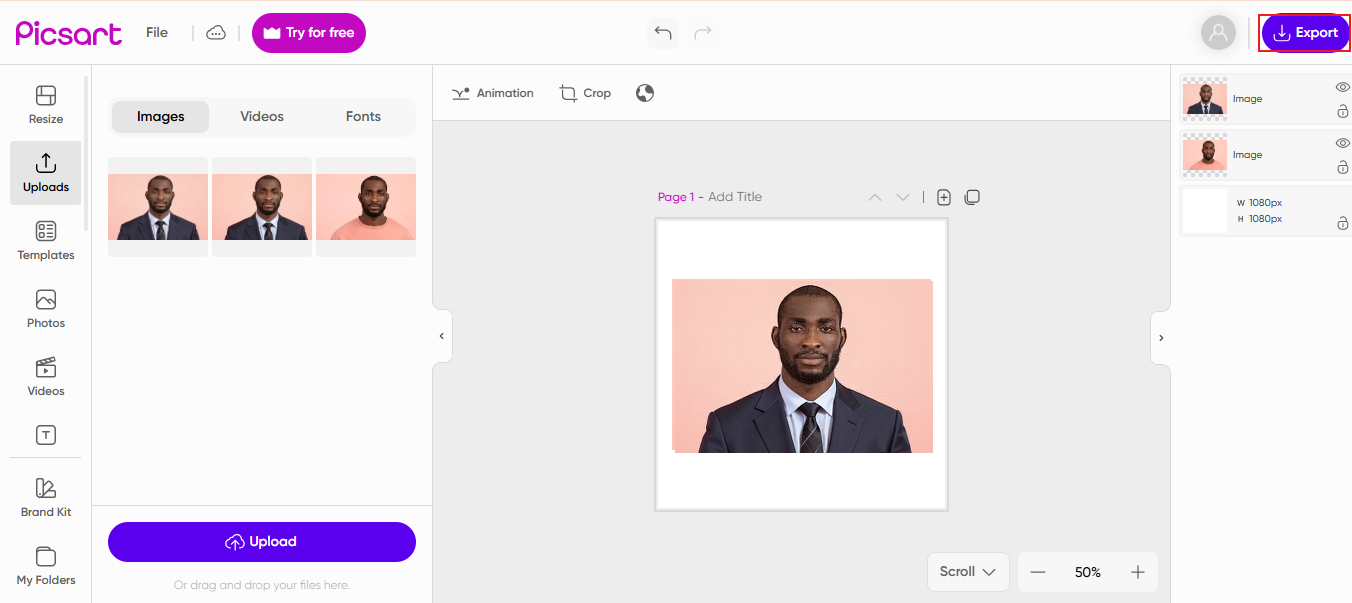Open the Scroll mode dropdown

pos(967,572)
